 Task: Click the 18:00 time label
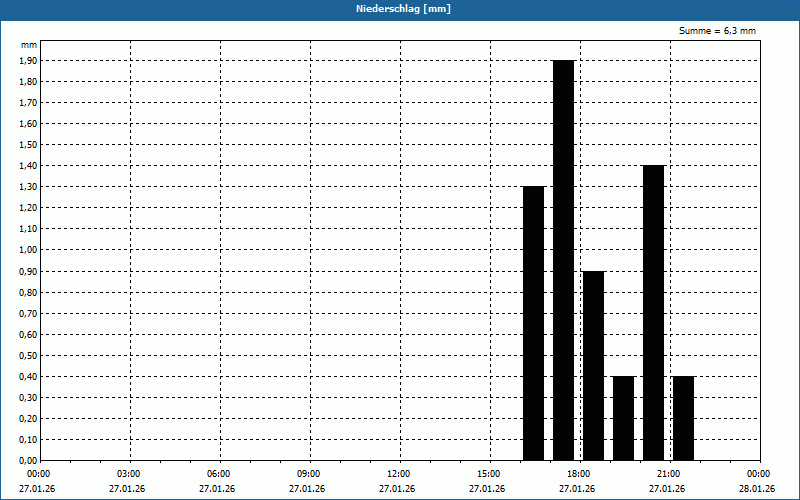pos(579,474)
